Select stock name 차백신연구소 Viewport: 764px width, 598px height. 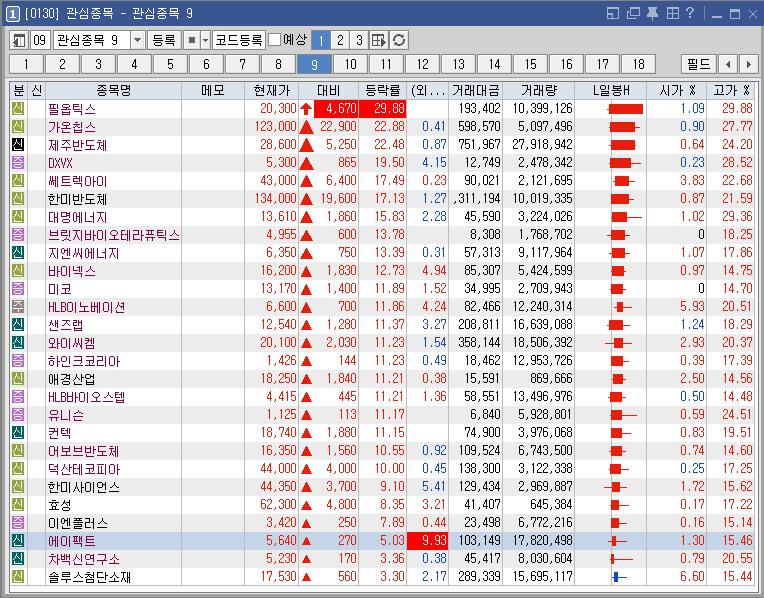point(83,559)
